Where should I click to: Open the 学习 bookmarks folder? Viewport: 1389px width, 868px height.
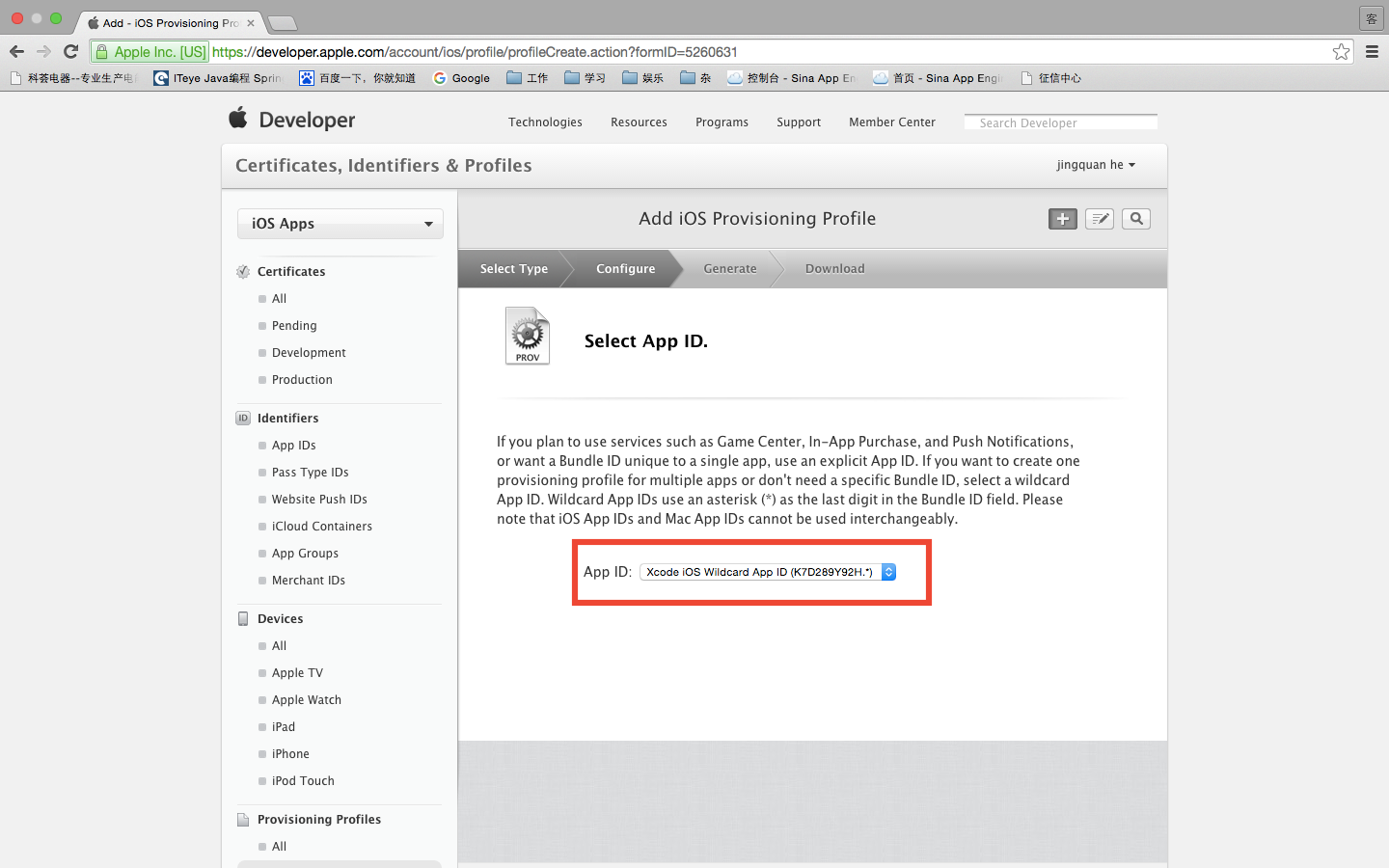tap(586, 78)
